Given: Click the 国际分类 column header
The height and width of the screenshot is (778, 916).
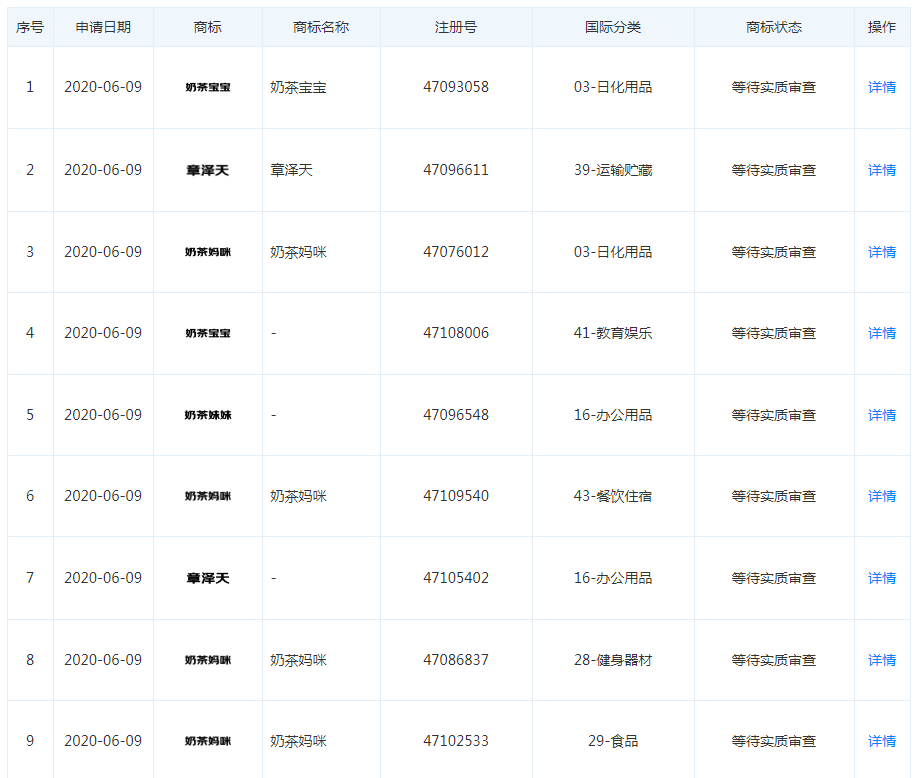Looking at the screenshot, I should point(613,27).
